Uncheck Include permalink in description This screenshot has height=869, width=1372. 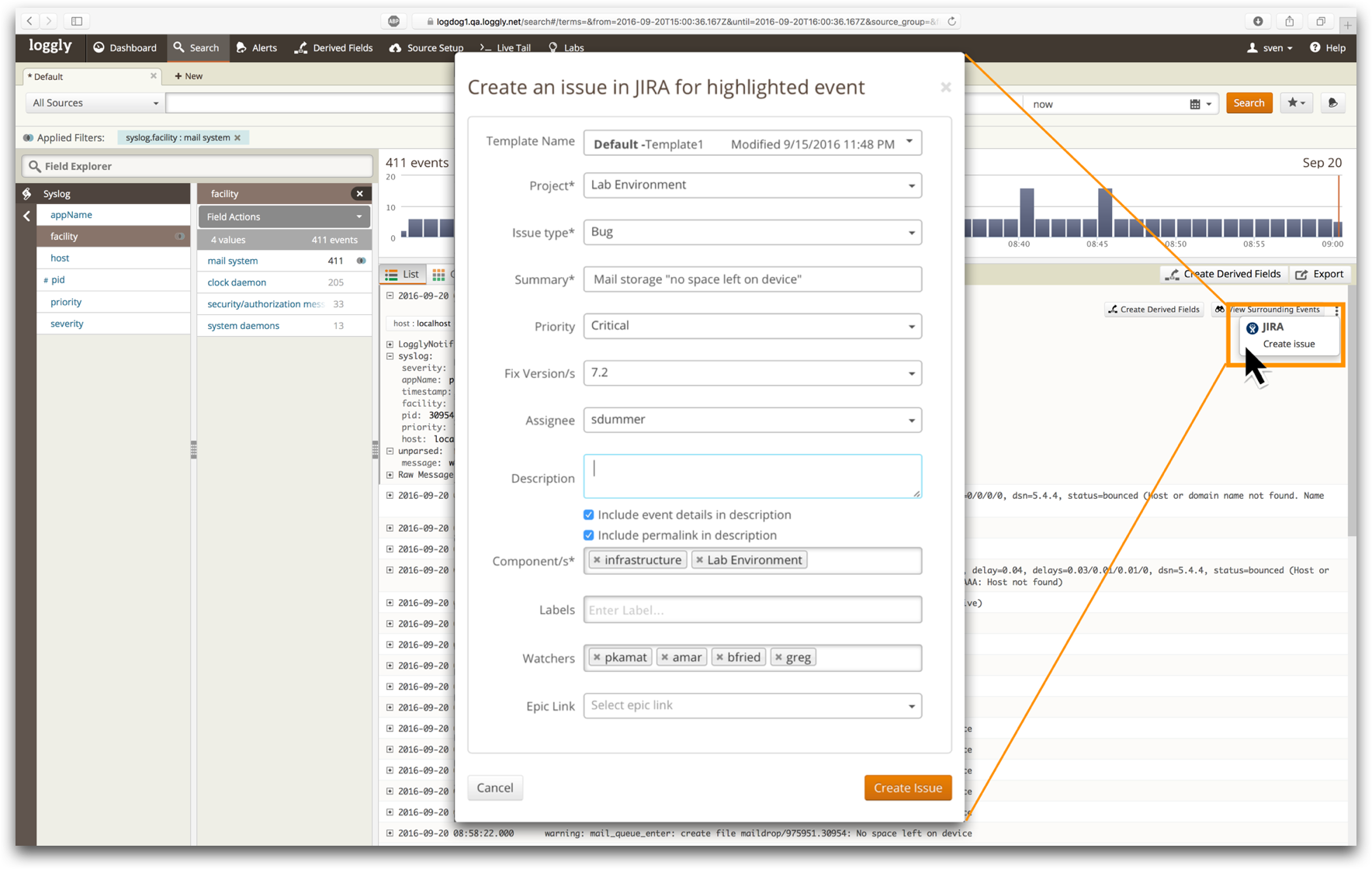pyautogui.click(x=589, y=535)
